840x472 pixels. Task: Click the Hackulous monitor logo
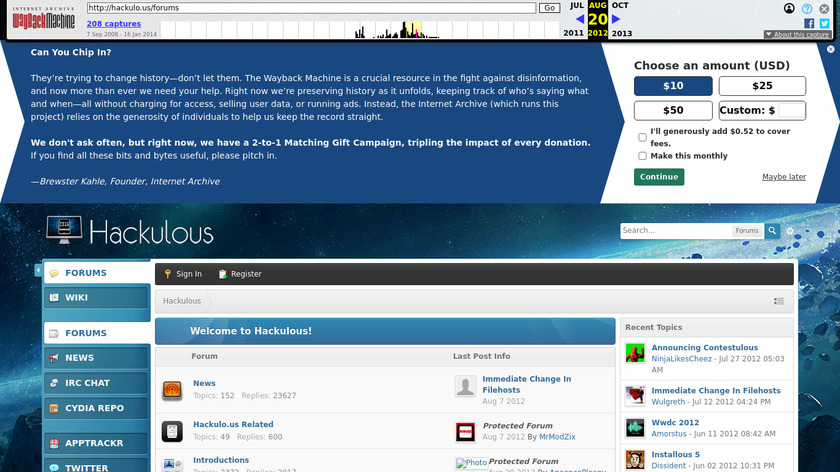64,230
